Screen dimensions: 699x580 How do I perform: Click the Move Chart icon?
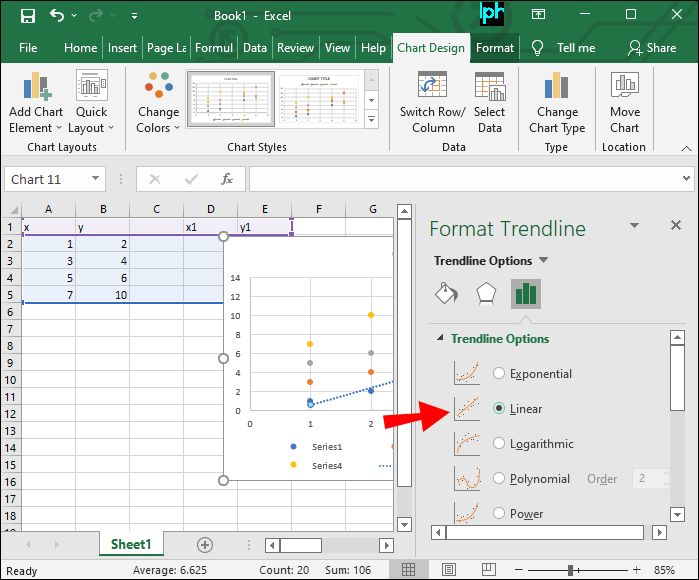point(625,87)
